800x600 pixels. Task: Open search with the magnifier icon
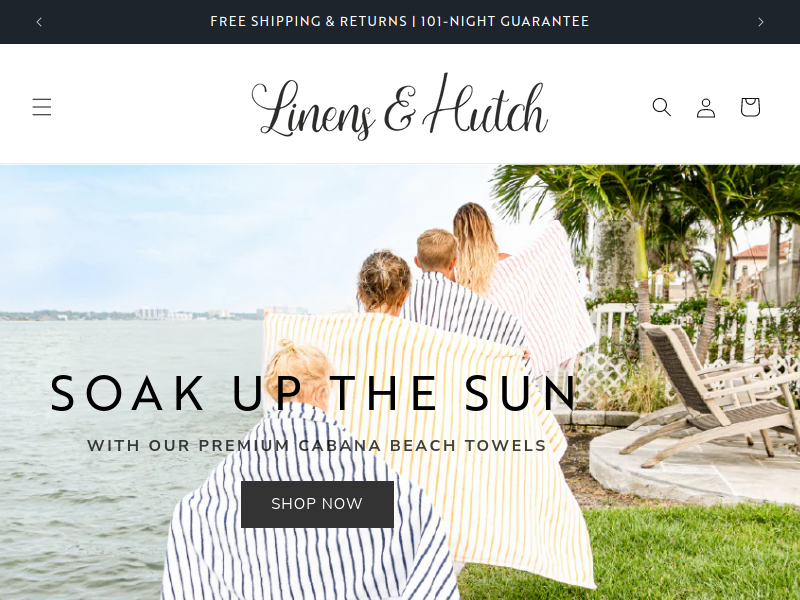662,107
